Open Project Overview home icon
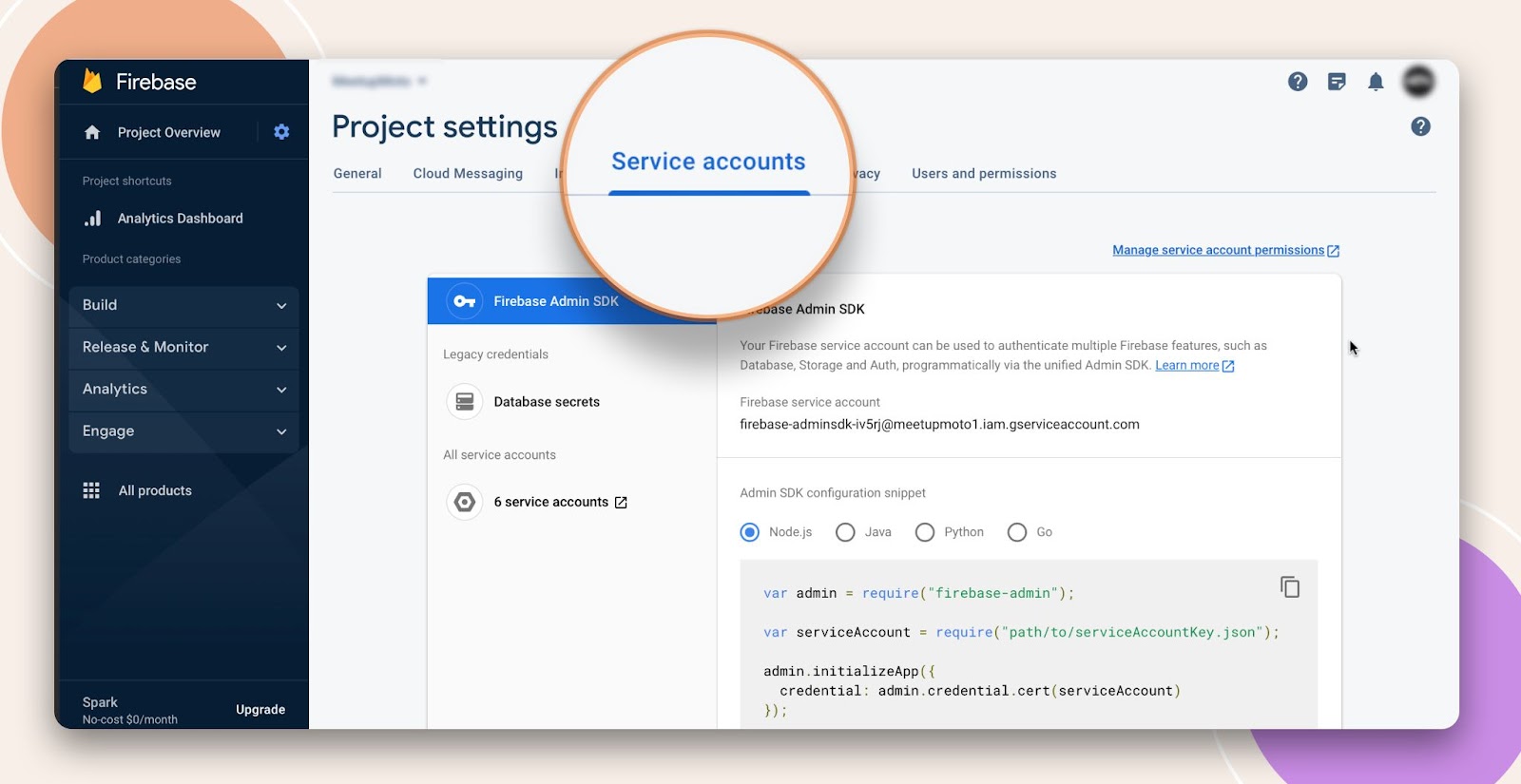 (x=92, y=132)
